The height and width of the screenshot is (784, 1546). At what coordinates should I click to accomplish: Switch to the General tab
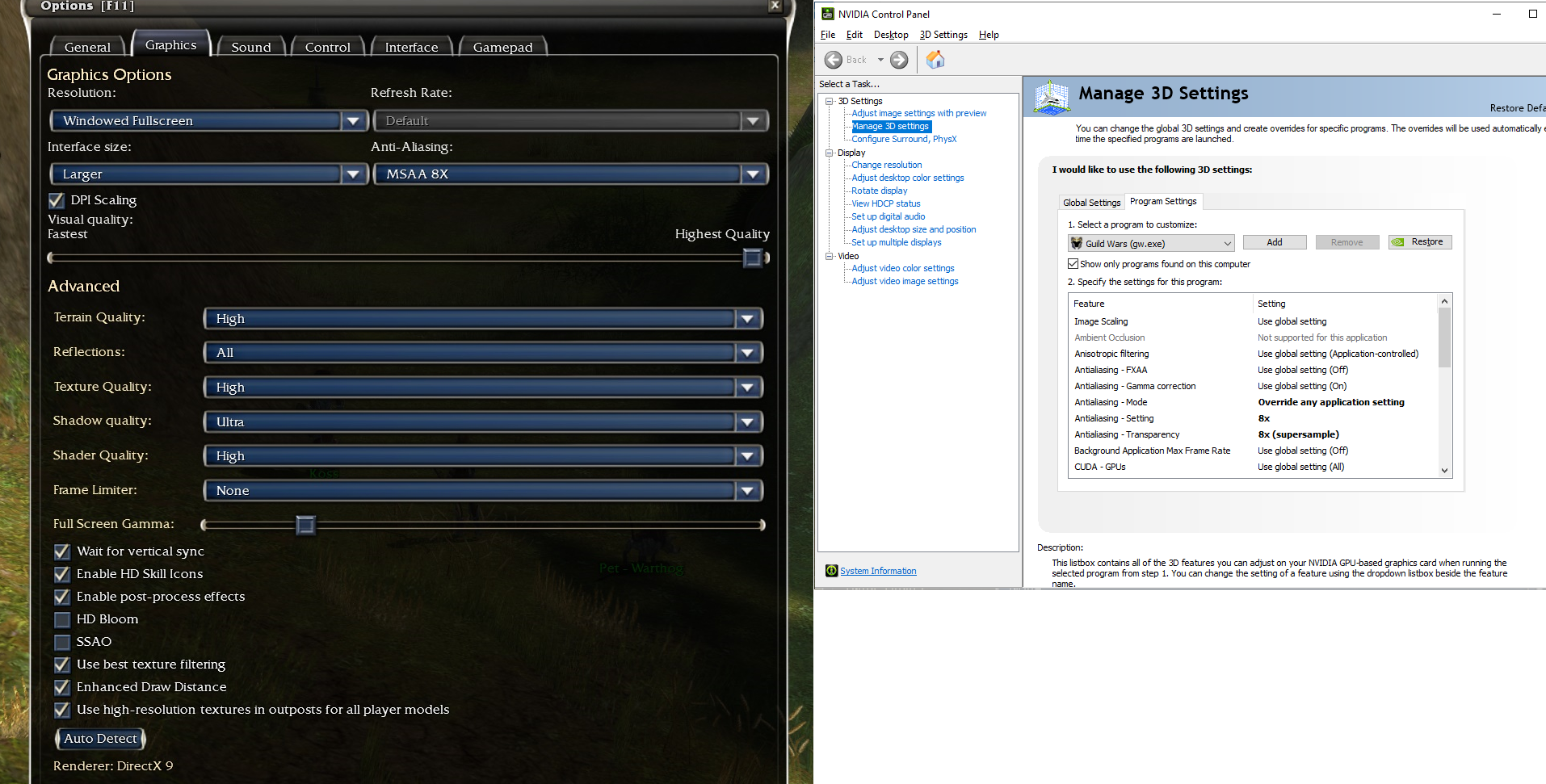87,47
